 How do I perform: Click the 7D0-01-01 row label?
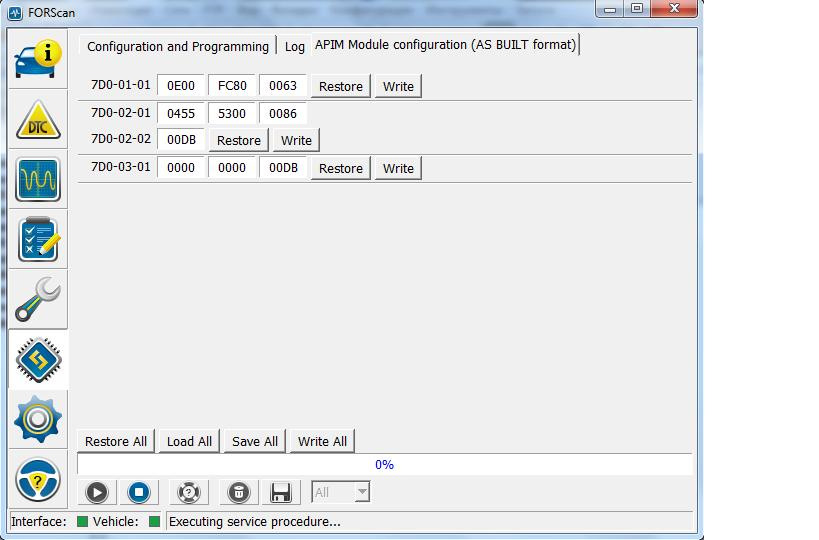(x=121, y=85)
